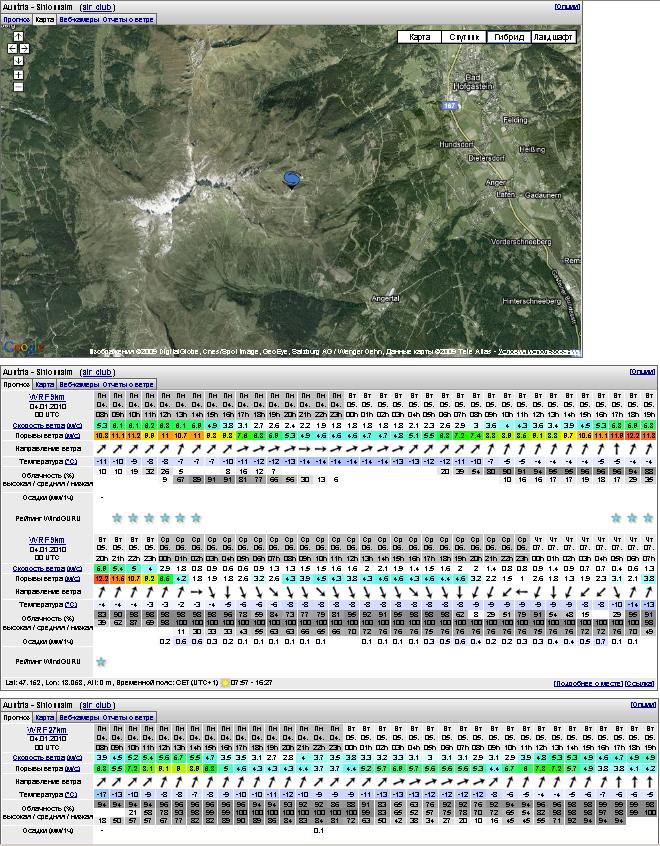Image resolution: width=660 pixels, height=846 pixels.
Task: Pan the map down with arrow button
Action: 18,60
